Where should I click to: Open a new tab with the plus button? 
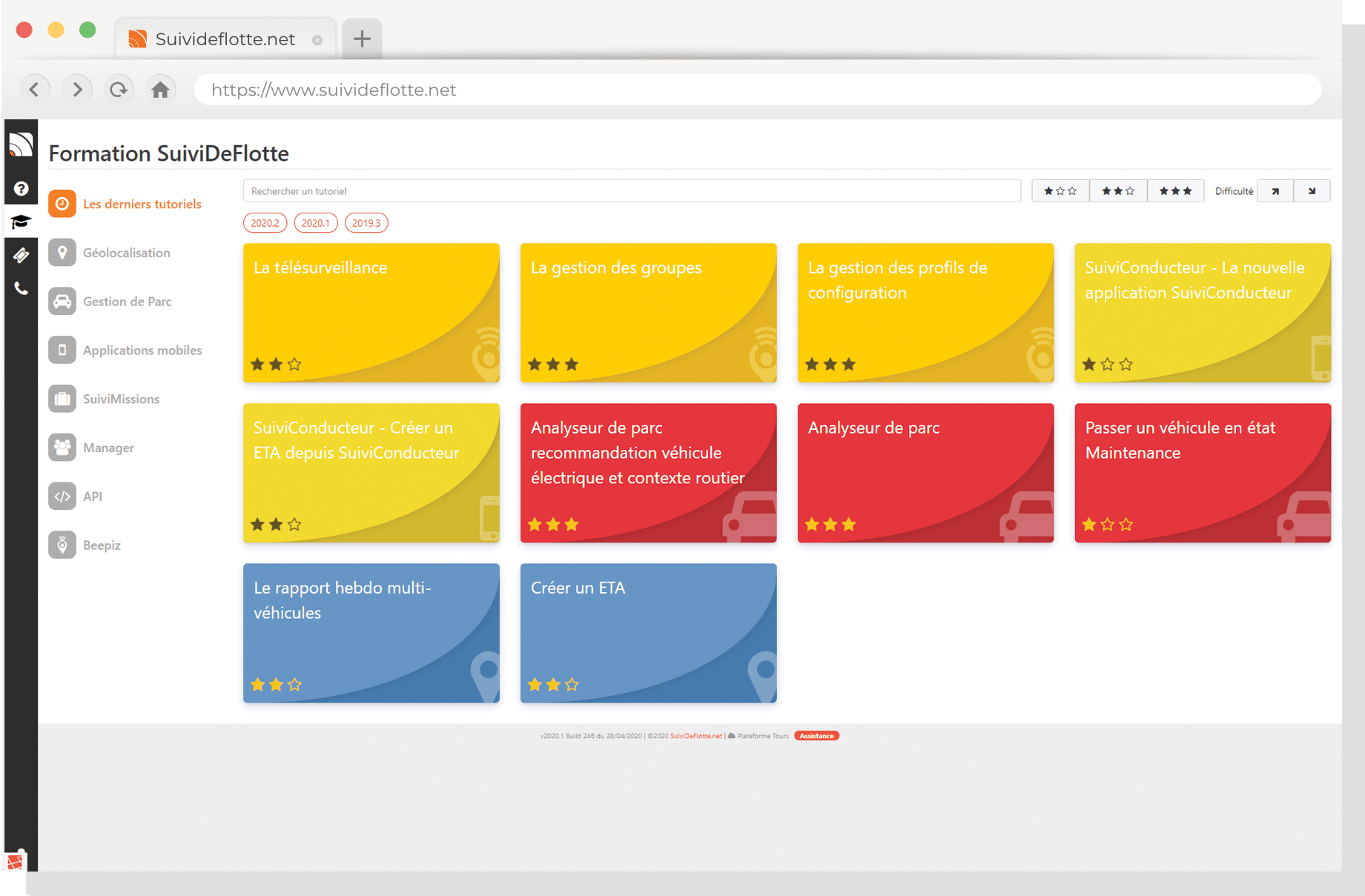pos(362,39)
